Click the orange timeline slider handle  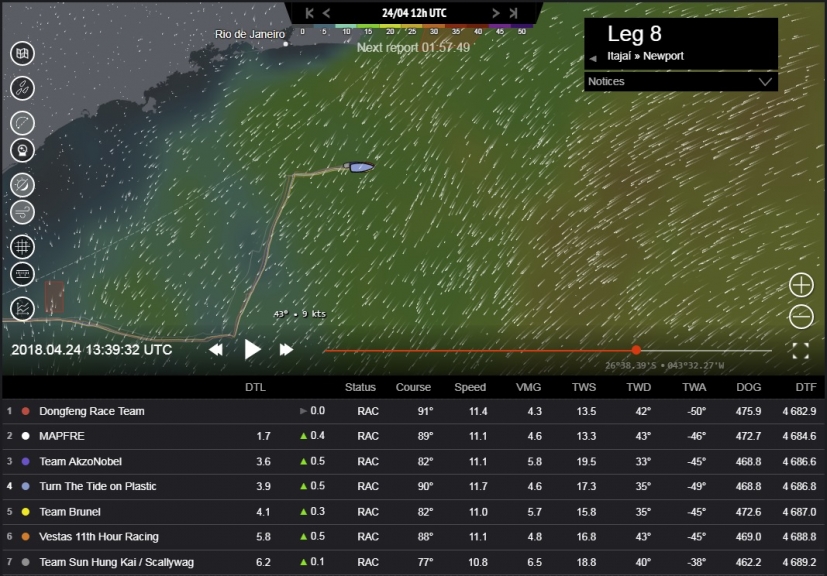pyautogui.click(x=636, y=350)
